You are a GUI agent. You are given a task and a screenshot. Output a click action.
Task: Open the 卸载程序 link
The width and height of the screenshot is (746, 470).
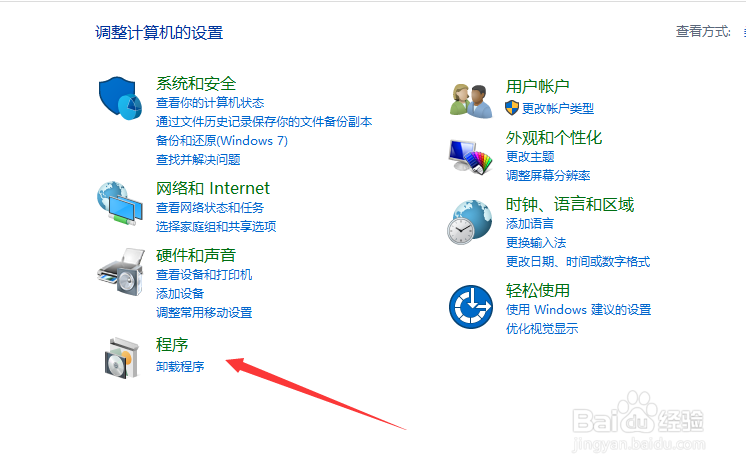180,366
